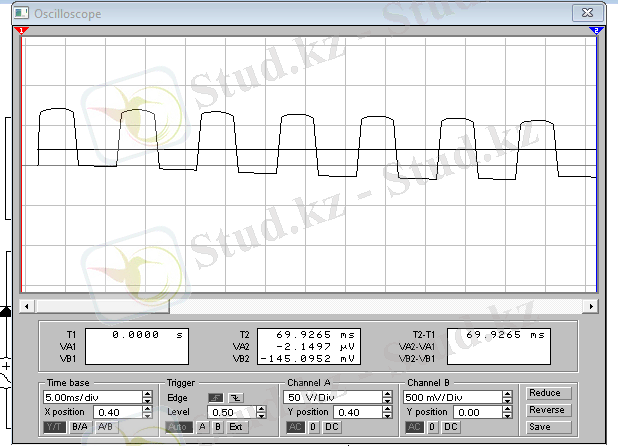Click the left arrow of the horizontal scrollbar
This screenshot has height=446, width=618.
click(x=26, y=306)
